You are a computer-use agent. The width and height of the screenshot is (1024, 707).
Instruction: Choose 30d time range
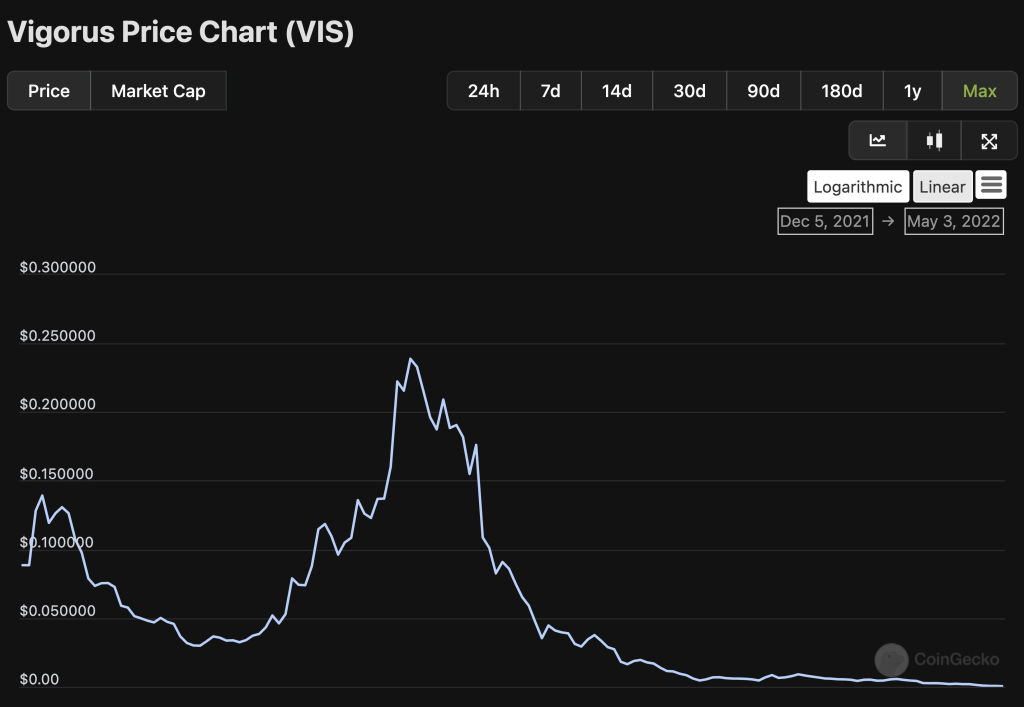690,91
